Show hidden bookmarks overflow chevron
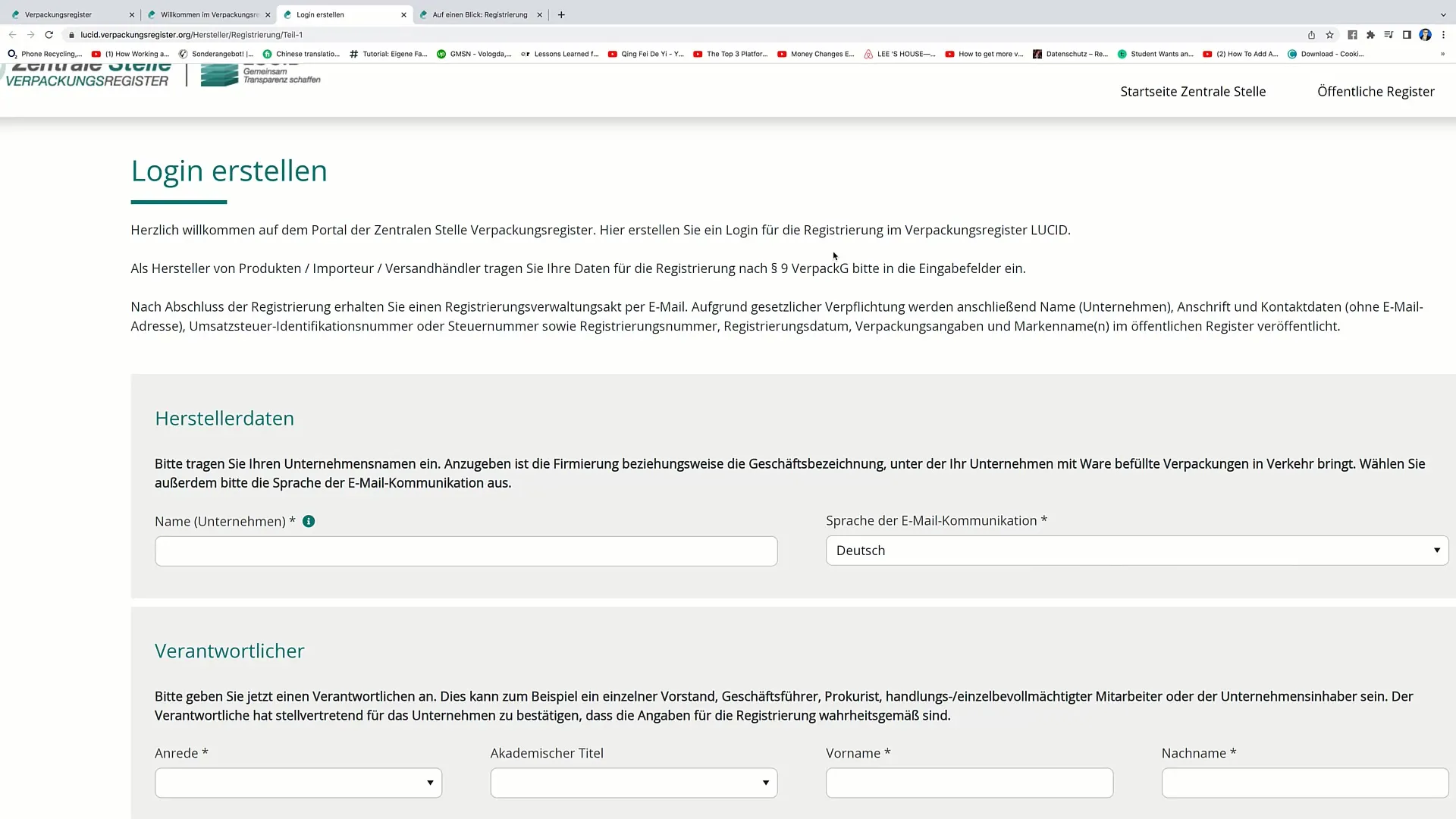Viewport: 1456px width, 819px height. point(1442,54)
